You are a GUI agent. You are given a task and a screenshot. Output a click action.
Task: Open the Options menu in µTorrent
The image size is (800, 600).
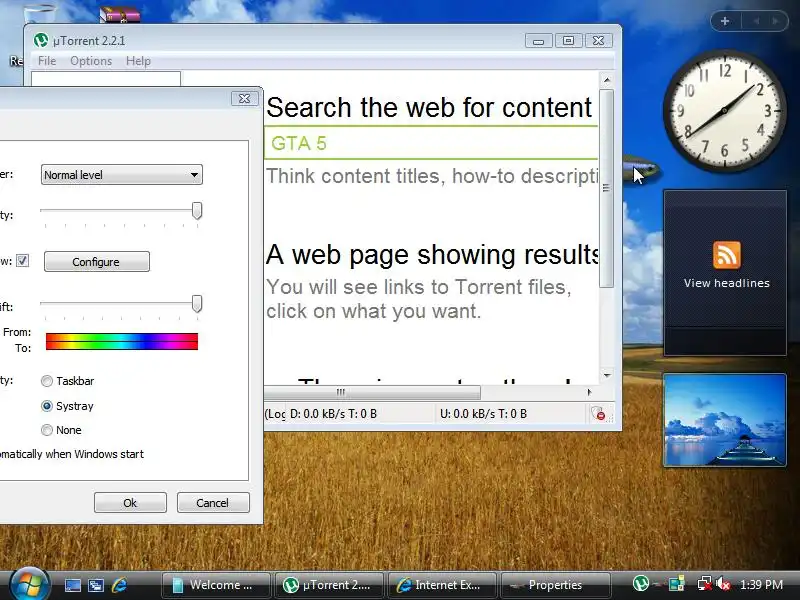click(91, 61)
